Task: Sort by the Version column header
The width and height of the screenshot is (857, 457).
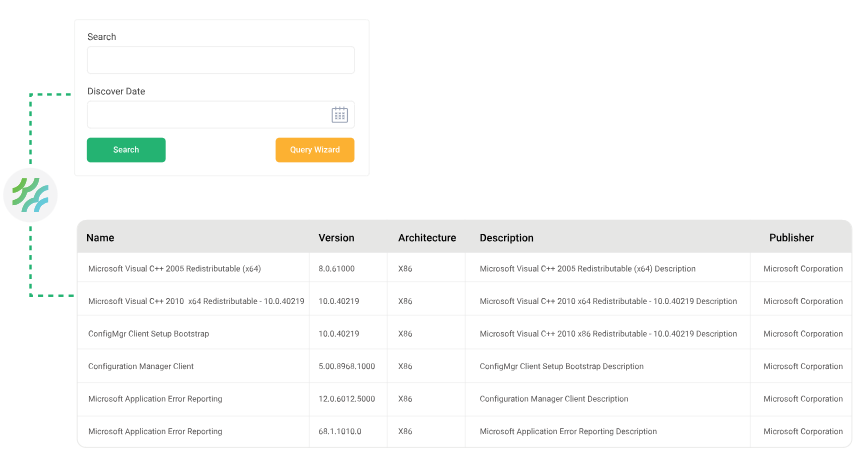Action: pos(336,238)
